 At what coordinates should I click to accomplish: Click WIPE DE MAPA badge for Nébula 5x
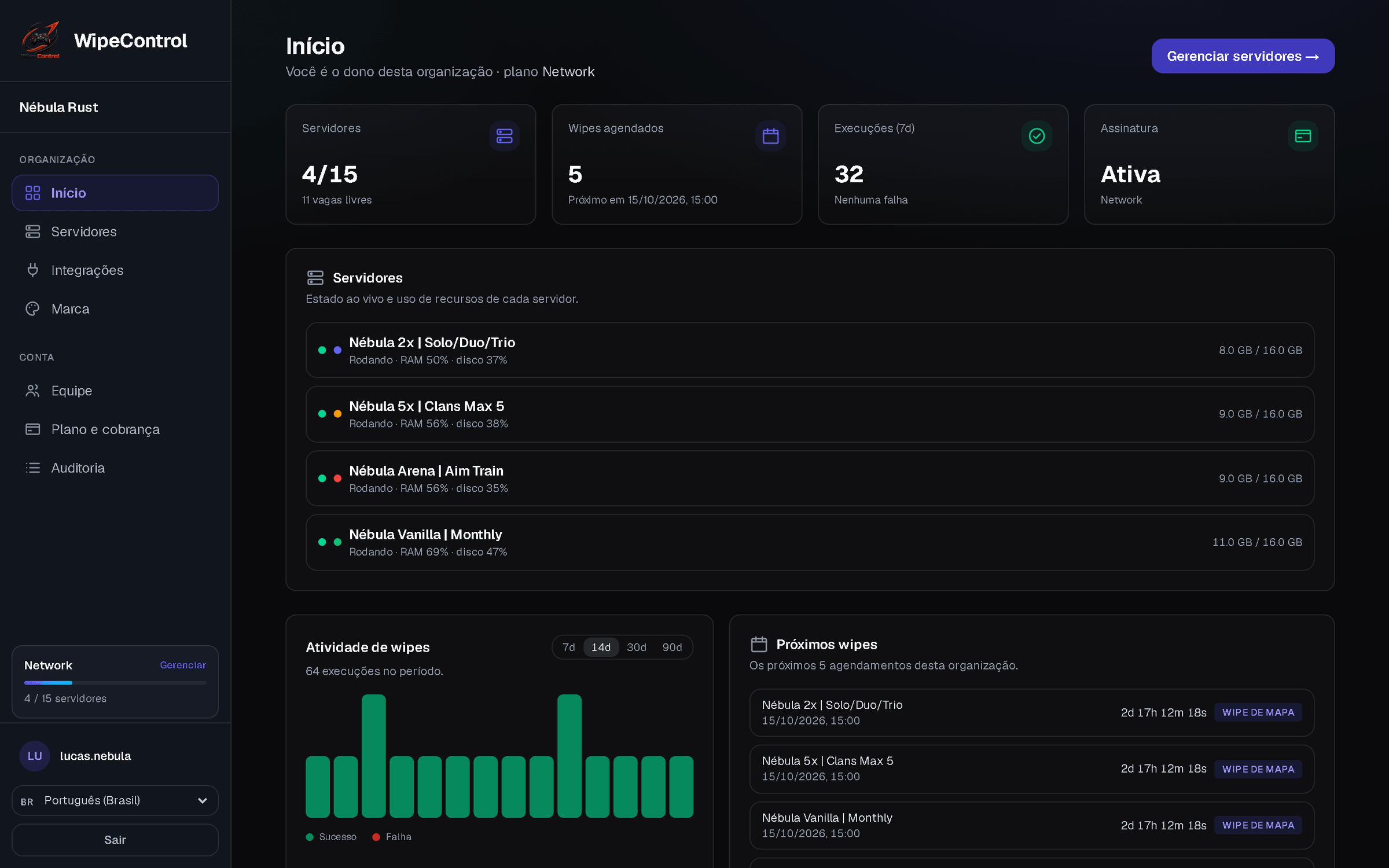click(1258, 769)
